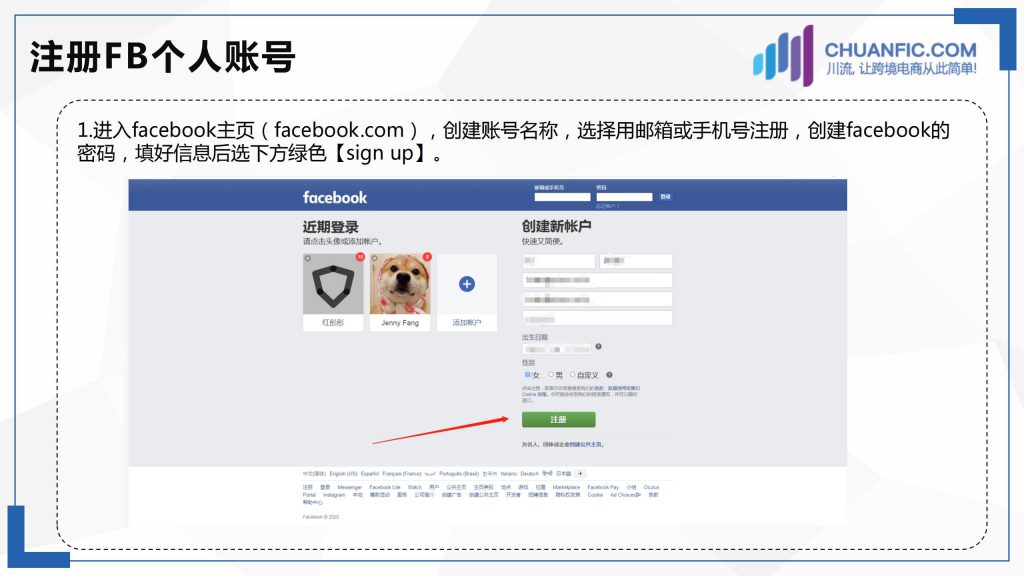
Task: Click the red notification badge on Jenny Fang
Action: [427, 257]
